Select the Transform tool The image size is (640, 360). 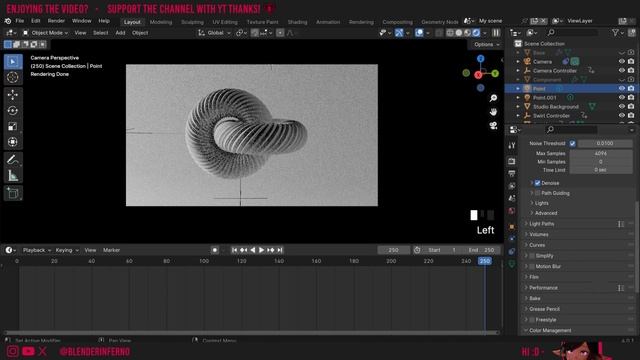click(13, 142)
